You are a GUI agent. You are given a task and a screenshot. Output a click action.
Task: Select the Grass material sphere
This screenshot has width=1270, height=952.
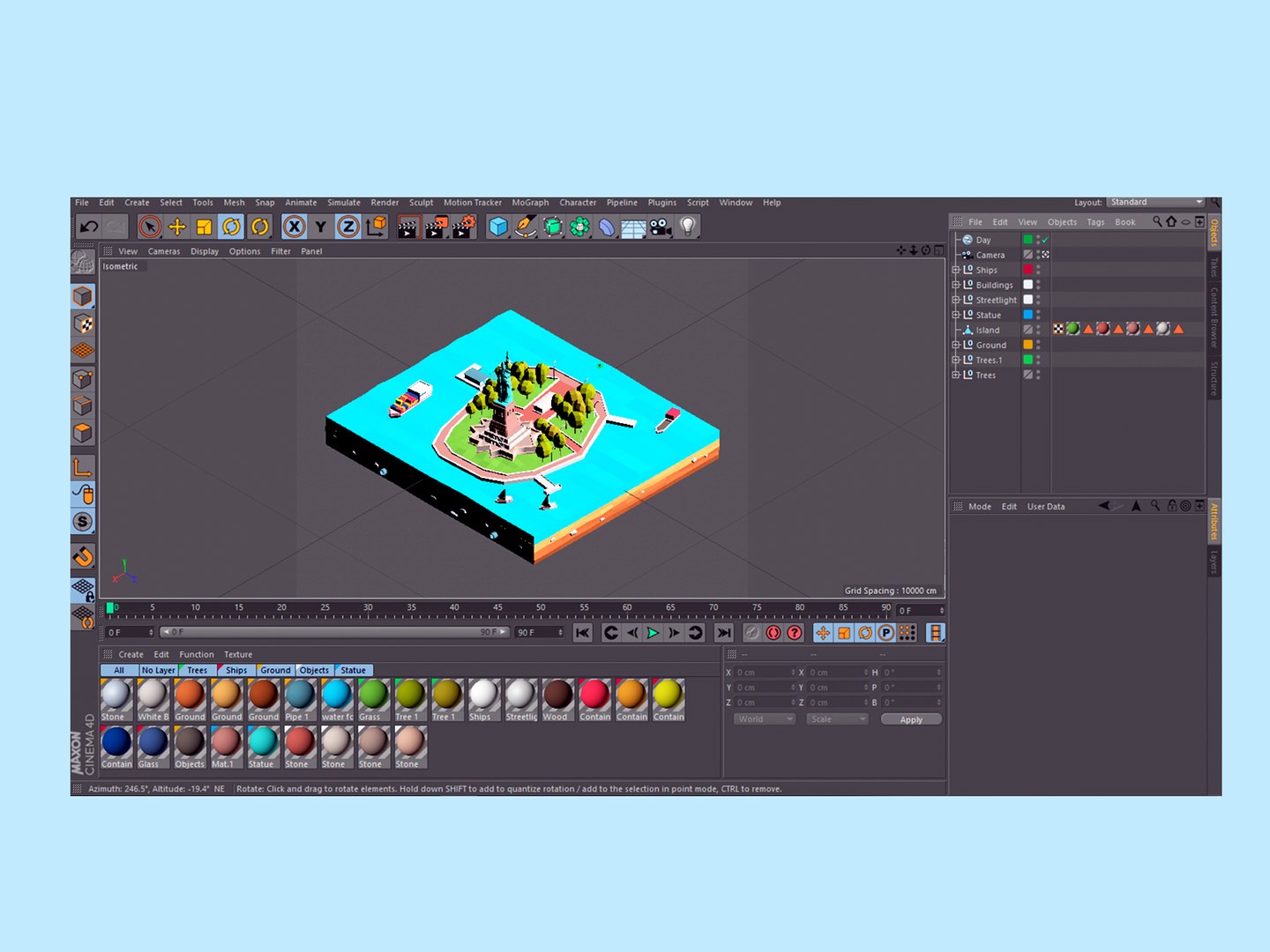373,695
